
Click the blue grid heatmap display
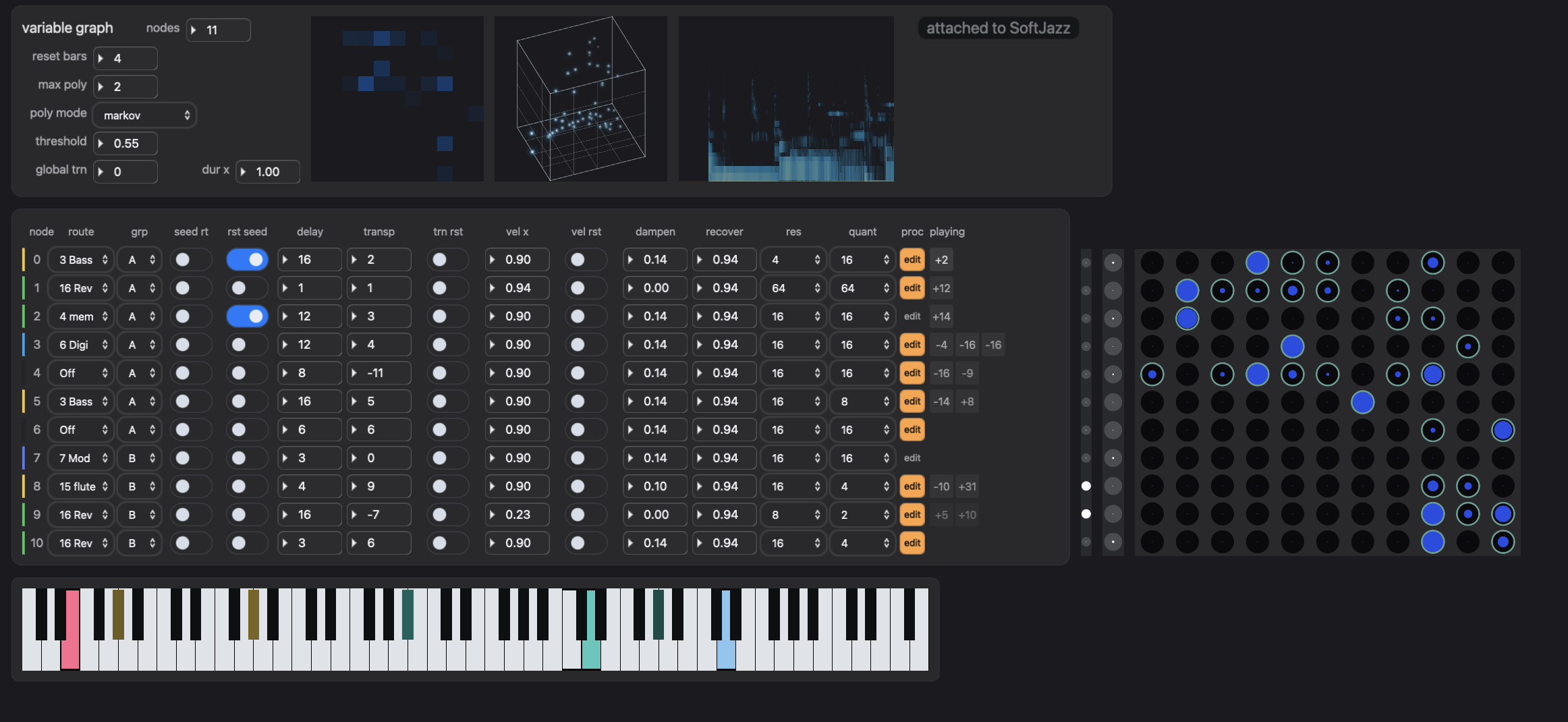click(x=397, y=99)
